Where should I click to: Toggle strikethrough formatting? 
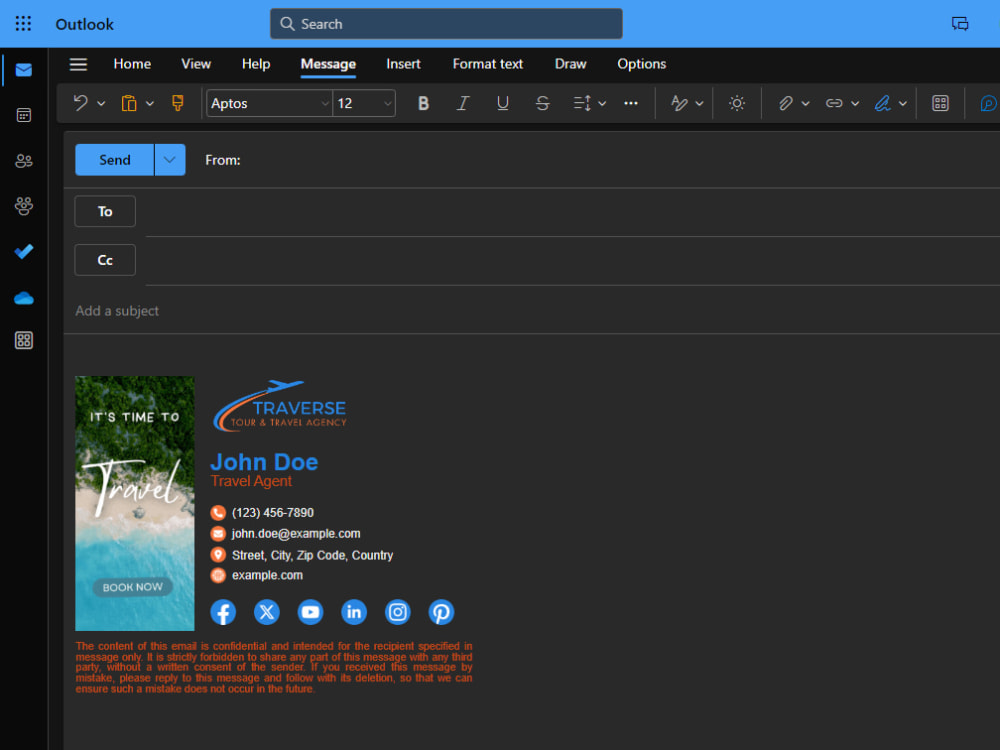(x=542, y=103)
